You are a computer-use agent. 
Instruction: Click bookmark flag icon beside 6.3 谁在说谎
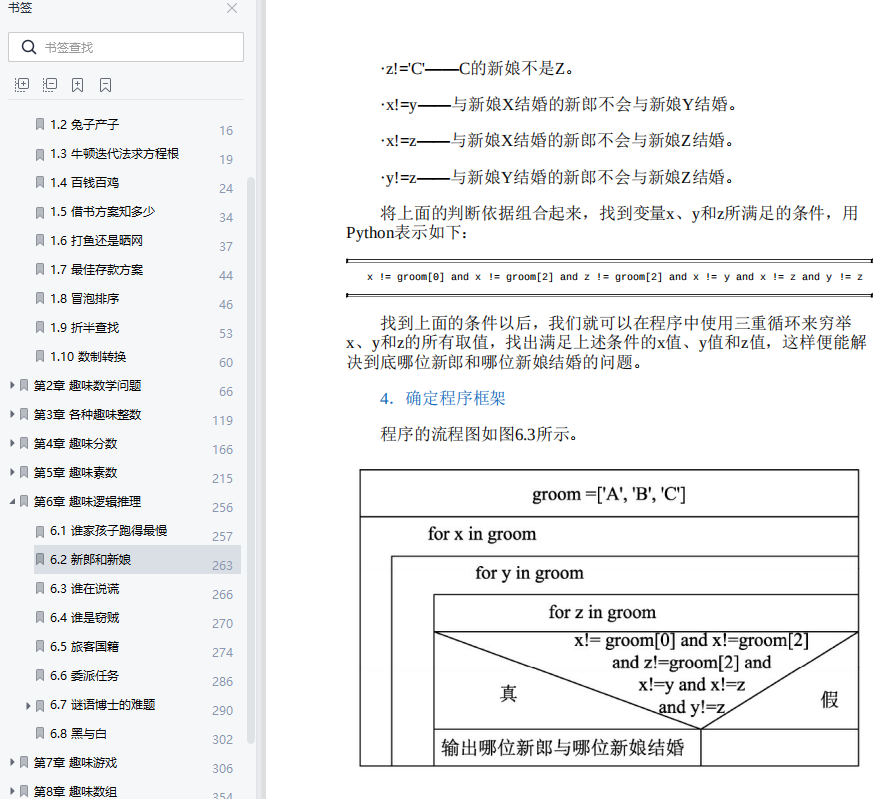tap(40, 589)
